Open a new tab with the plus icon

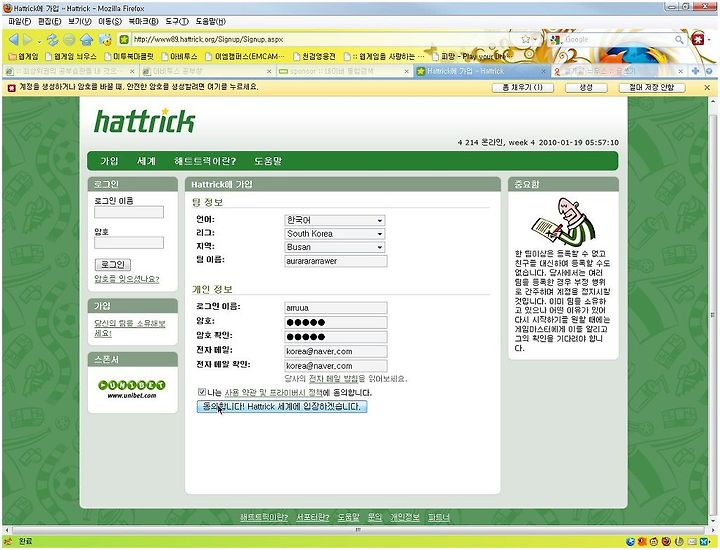coord(695,71)
